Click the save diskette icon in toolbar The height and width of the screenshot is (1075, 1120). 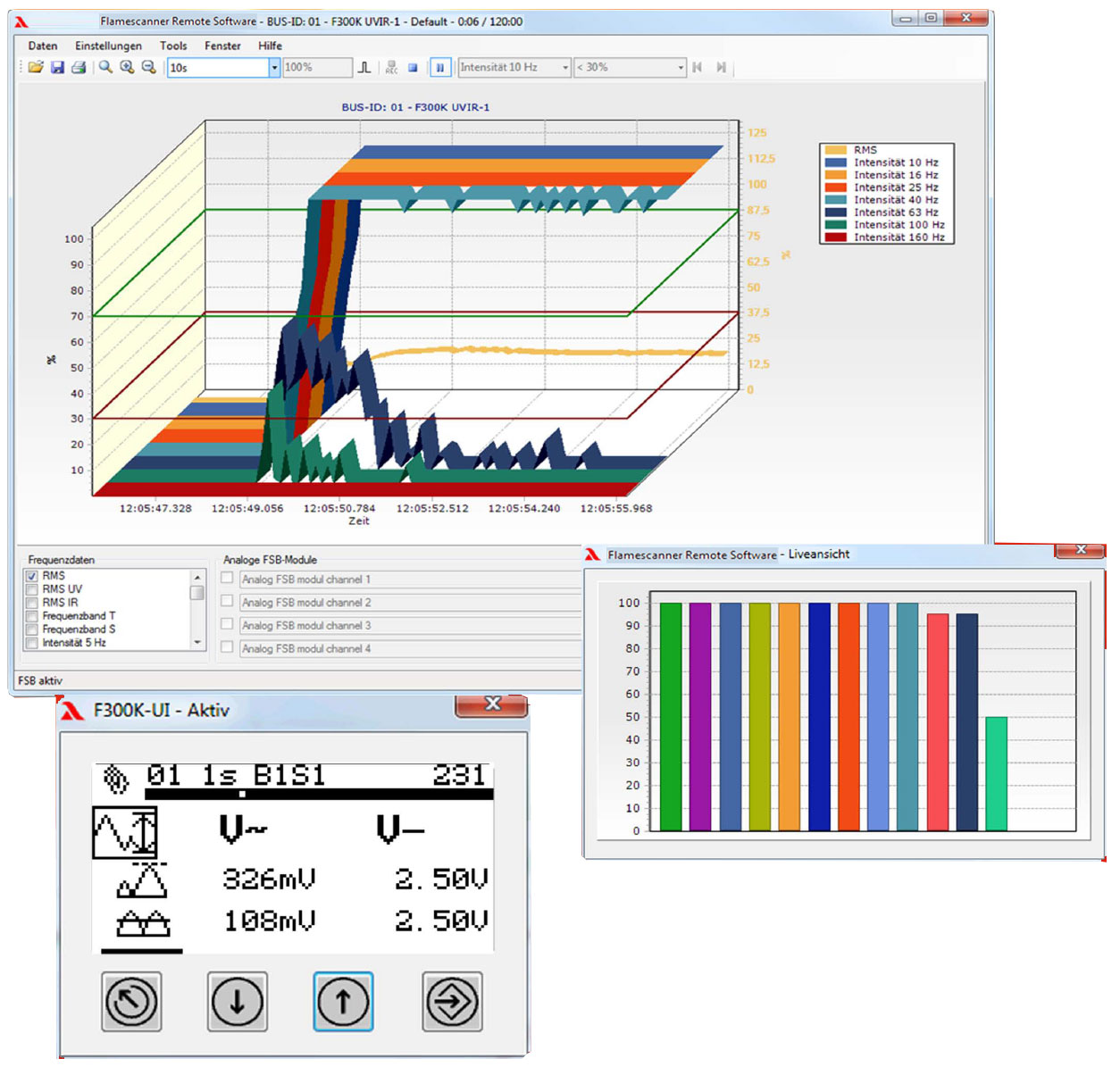coord(57,68)
